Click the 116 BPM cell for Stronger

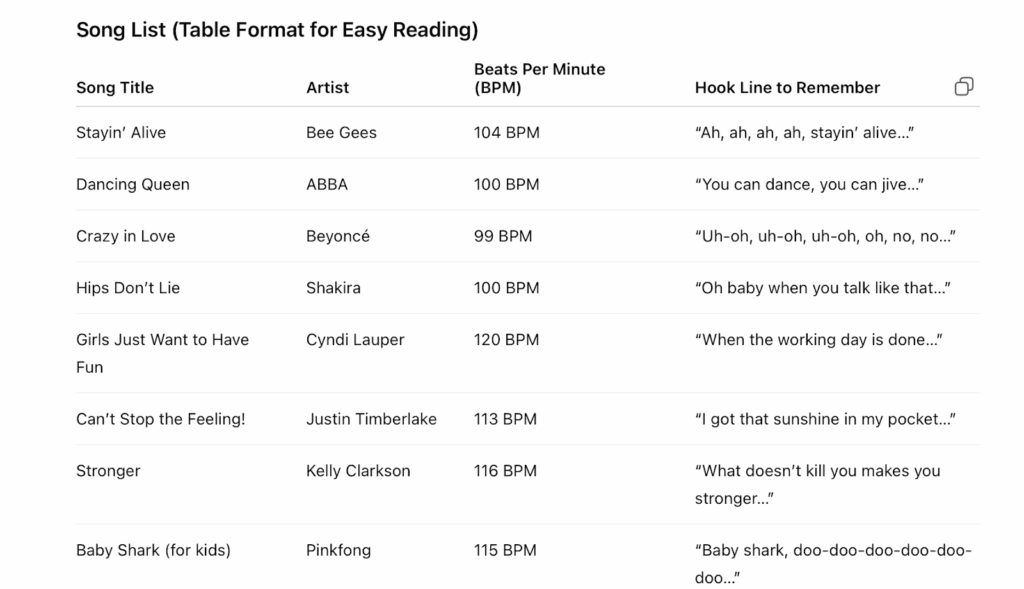pos(505,471)
